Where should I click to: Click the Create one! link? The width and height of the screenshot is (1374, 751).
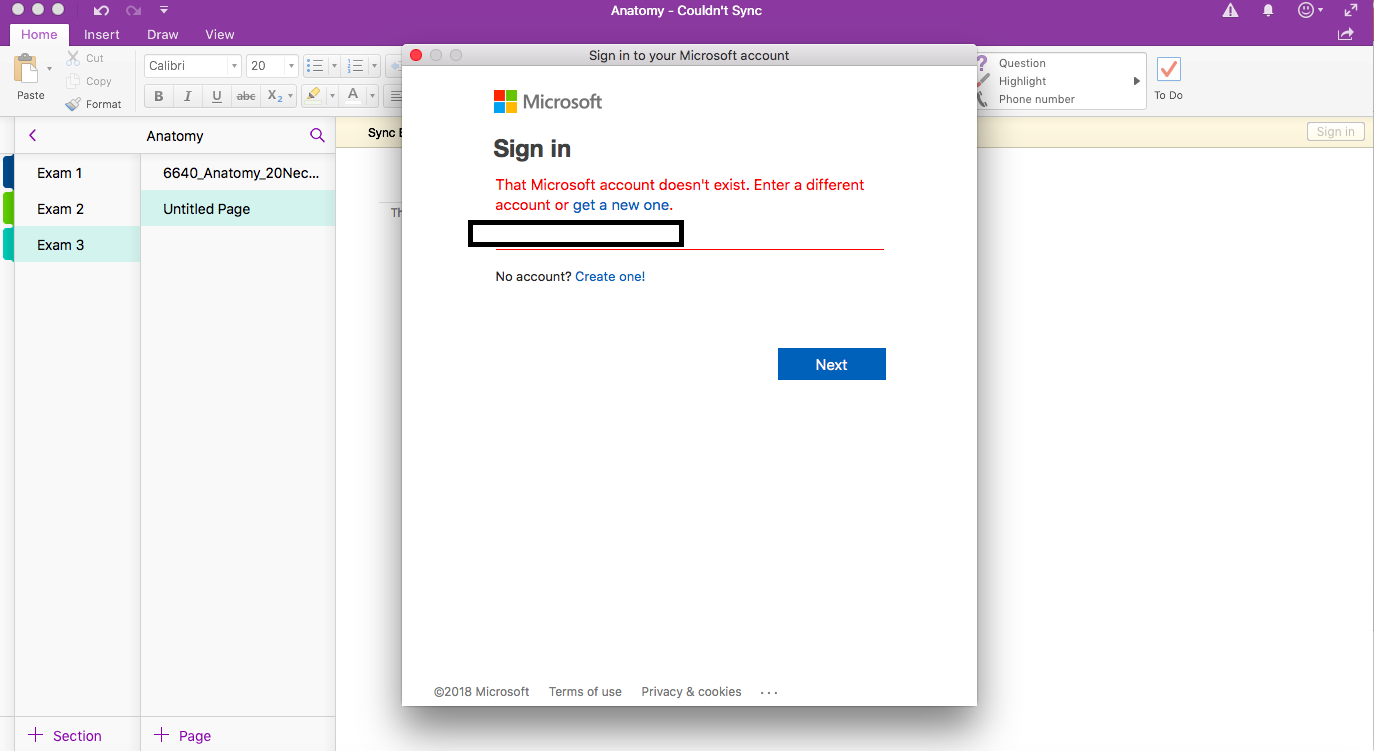610,276
